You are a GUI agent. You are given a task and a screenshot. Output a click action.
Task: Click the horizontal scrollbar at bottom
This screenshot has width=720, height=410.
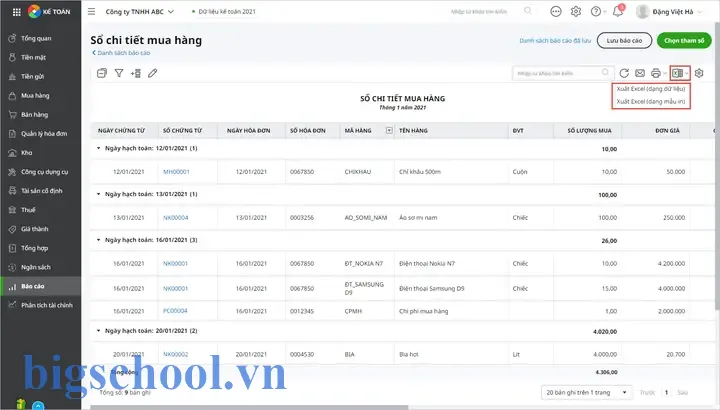click(249, 407)
